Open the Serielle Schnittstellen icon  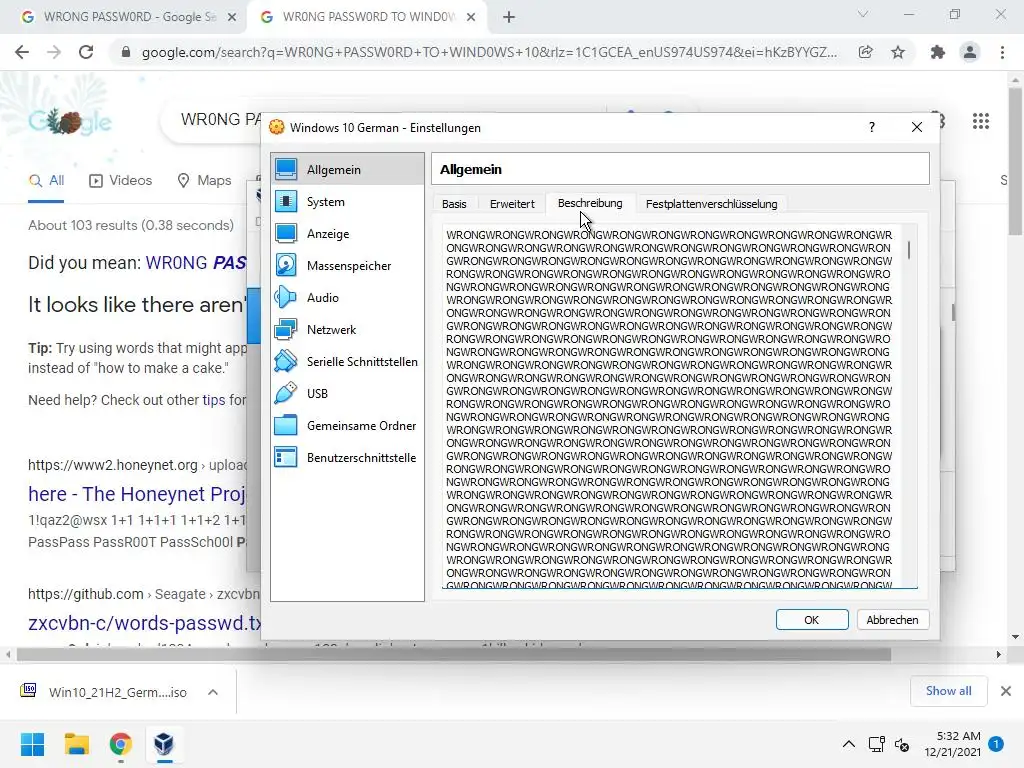(x=286, y=361)
